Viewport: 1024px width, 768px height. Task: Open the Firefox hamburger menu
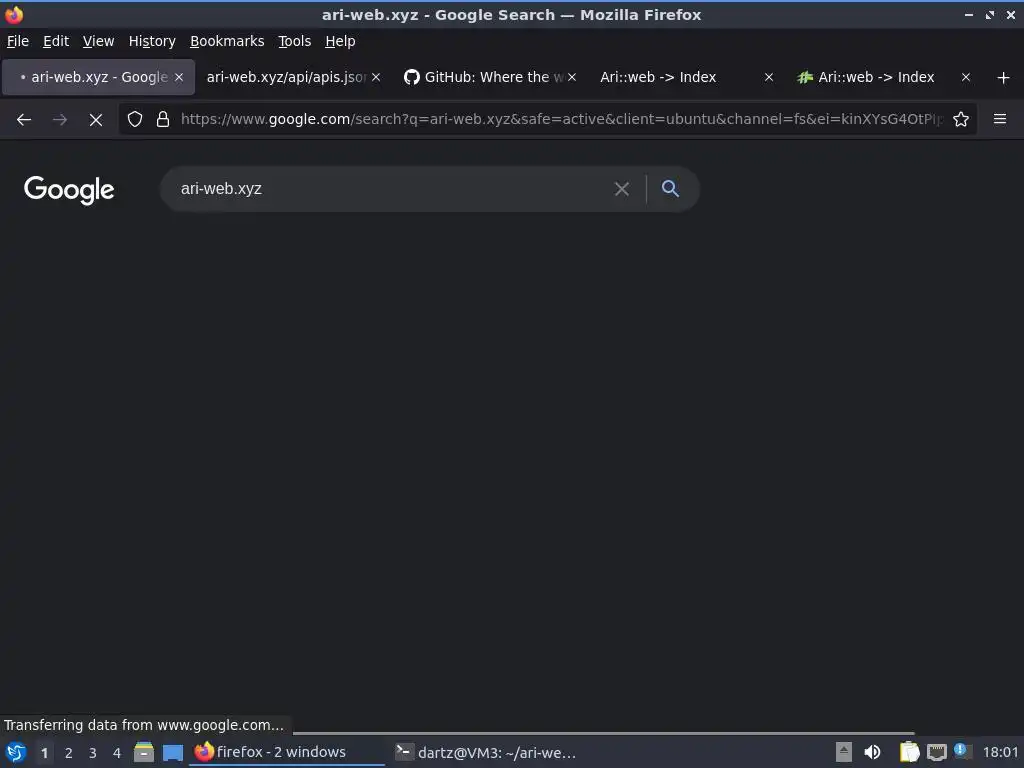pos(1000,120)
